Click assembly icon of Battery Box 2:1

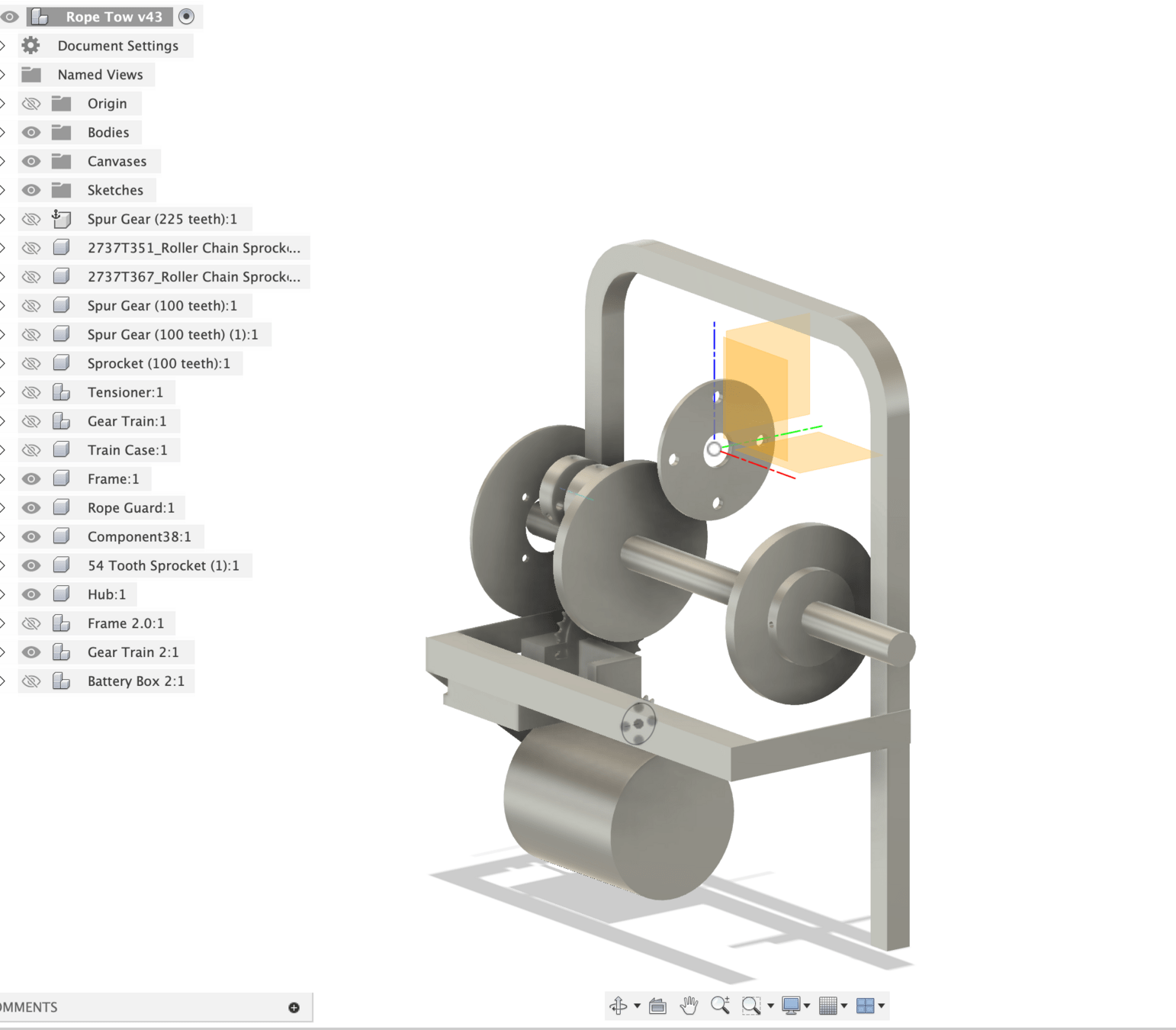[x=61, y=681]
